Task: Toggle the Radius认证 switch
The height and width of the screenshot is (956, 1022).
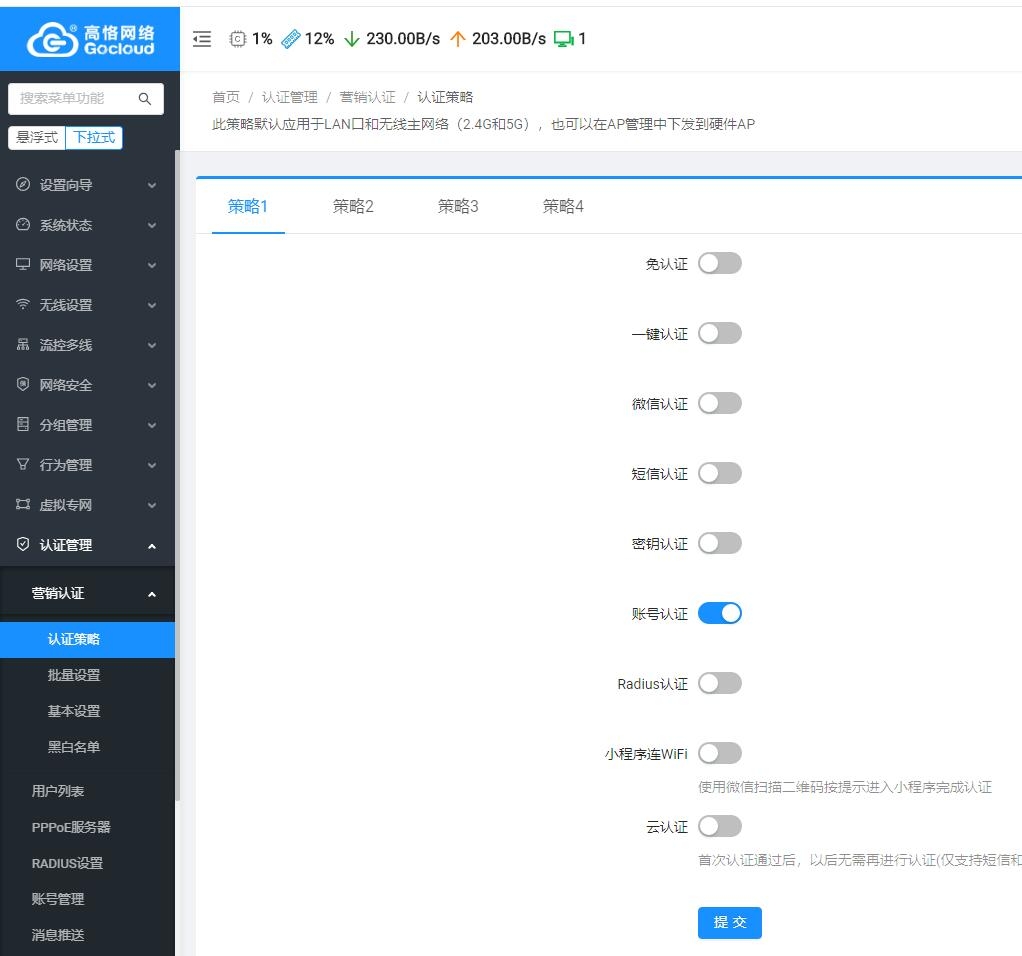Action: click(720, 684)
